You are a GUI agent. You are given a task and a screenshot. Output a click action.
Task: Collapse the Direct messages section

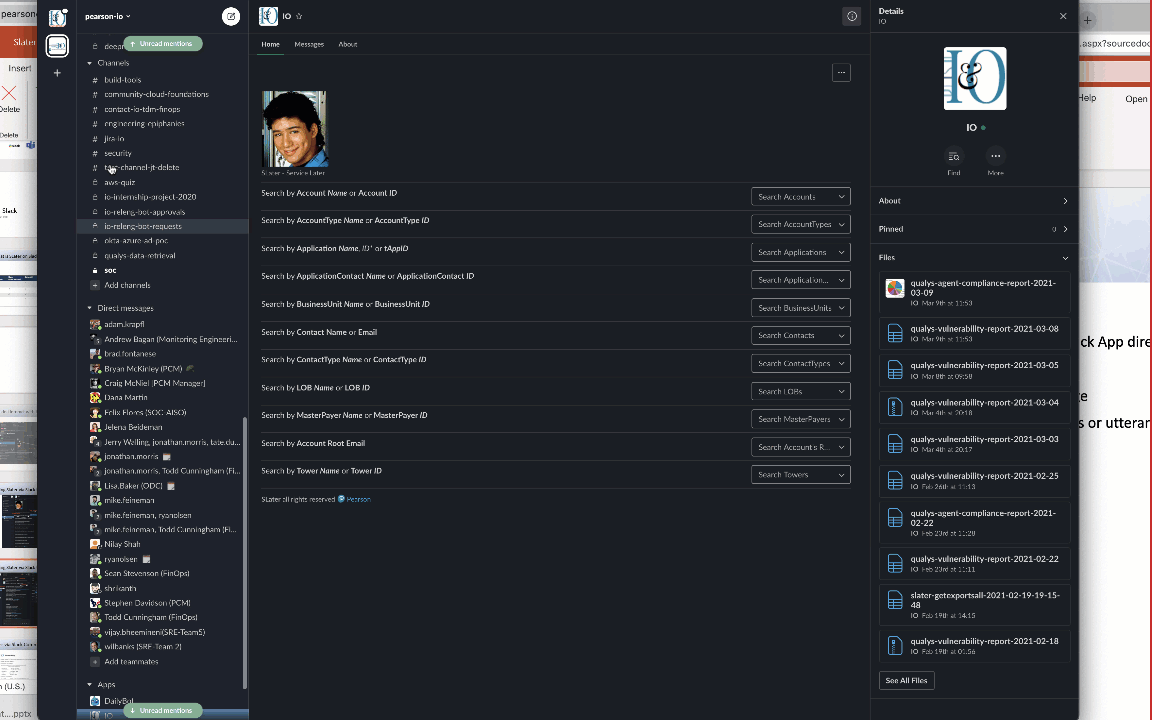point(90,309)
